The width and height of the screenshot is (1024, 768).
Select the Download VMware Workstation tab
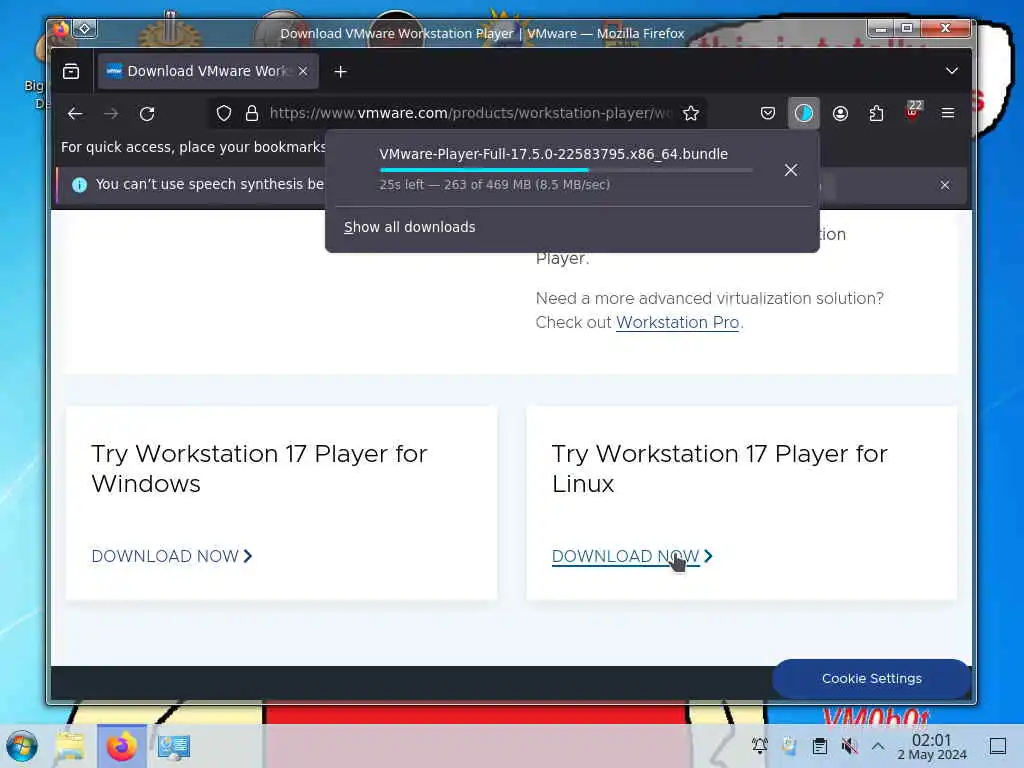click(208, 71)
